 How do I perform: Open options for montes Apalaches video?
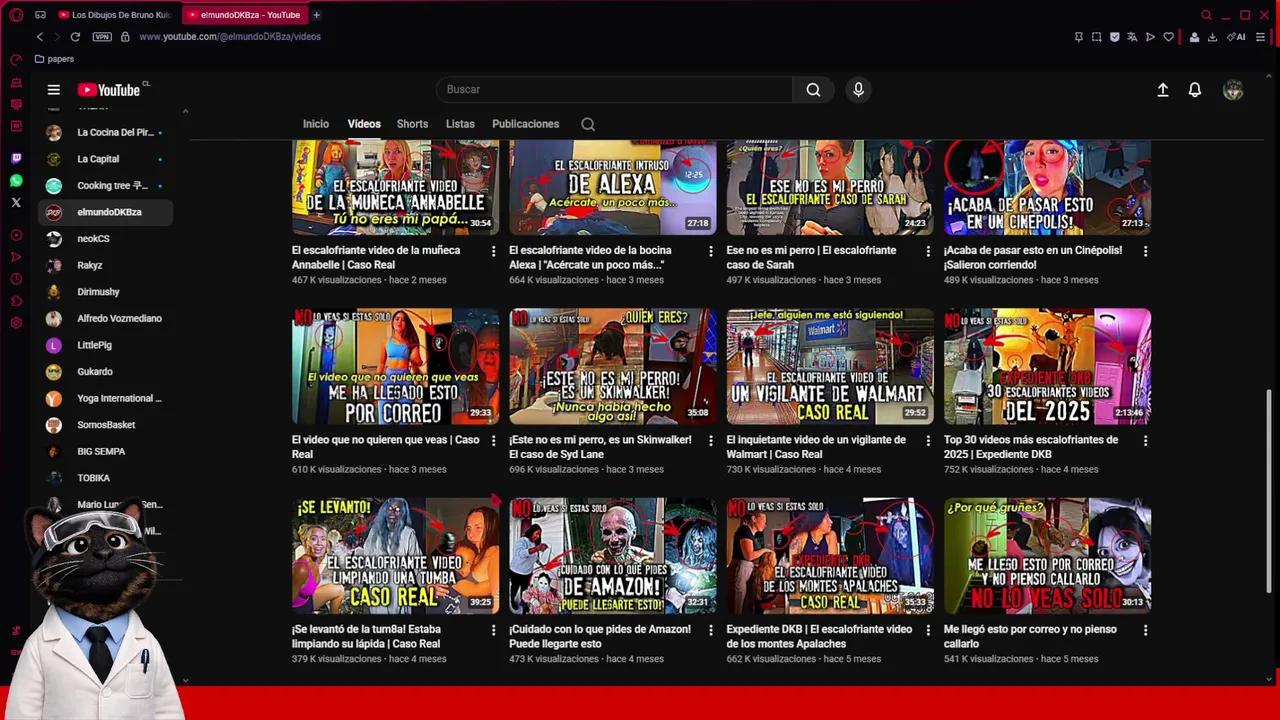click(x=928, y=630)
